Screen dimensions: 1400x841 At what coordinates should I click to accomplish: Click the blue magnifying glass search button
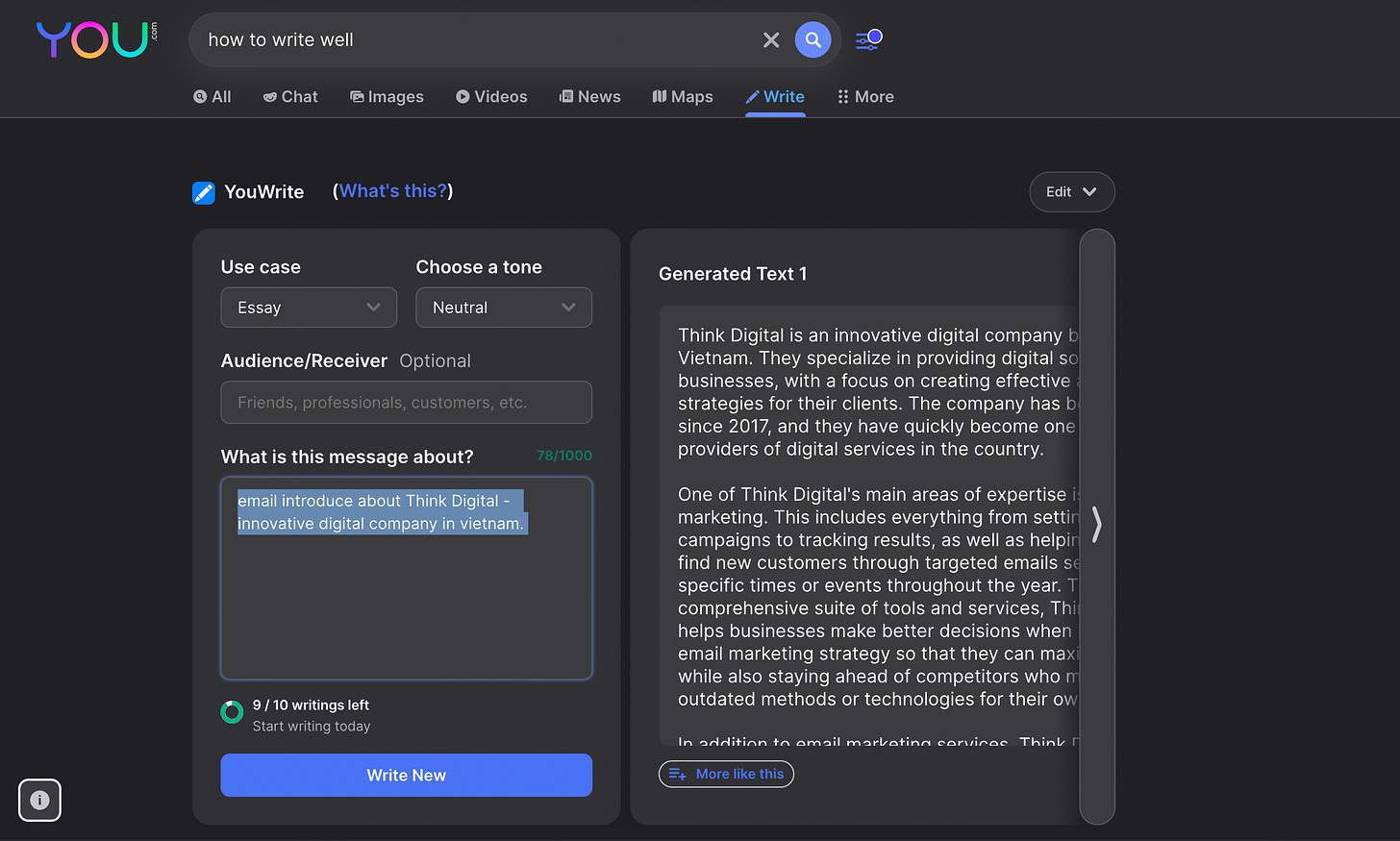[812, 39]
